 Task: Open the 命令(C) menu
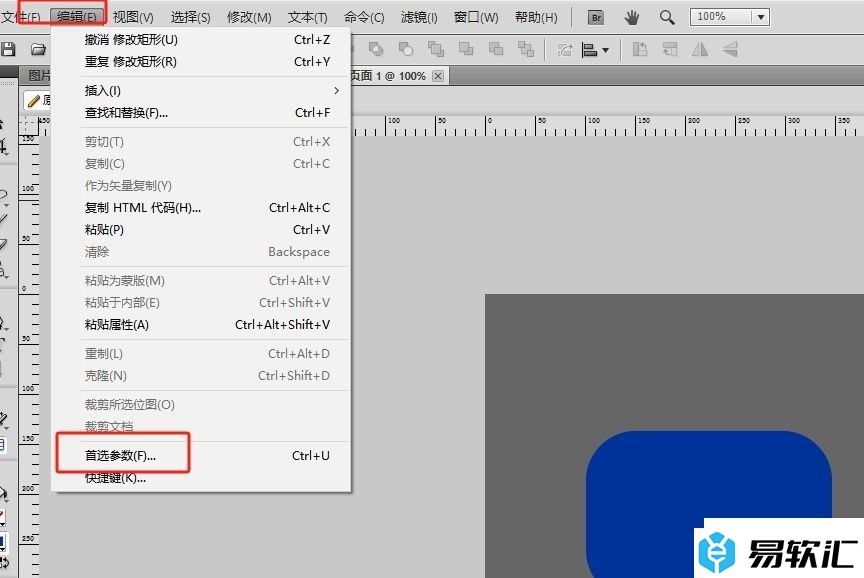click(364, 18)
